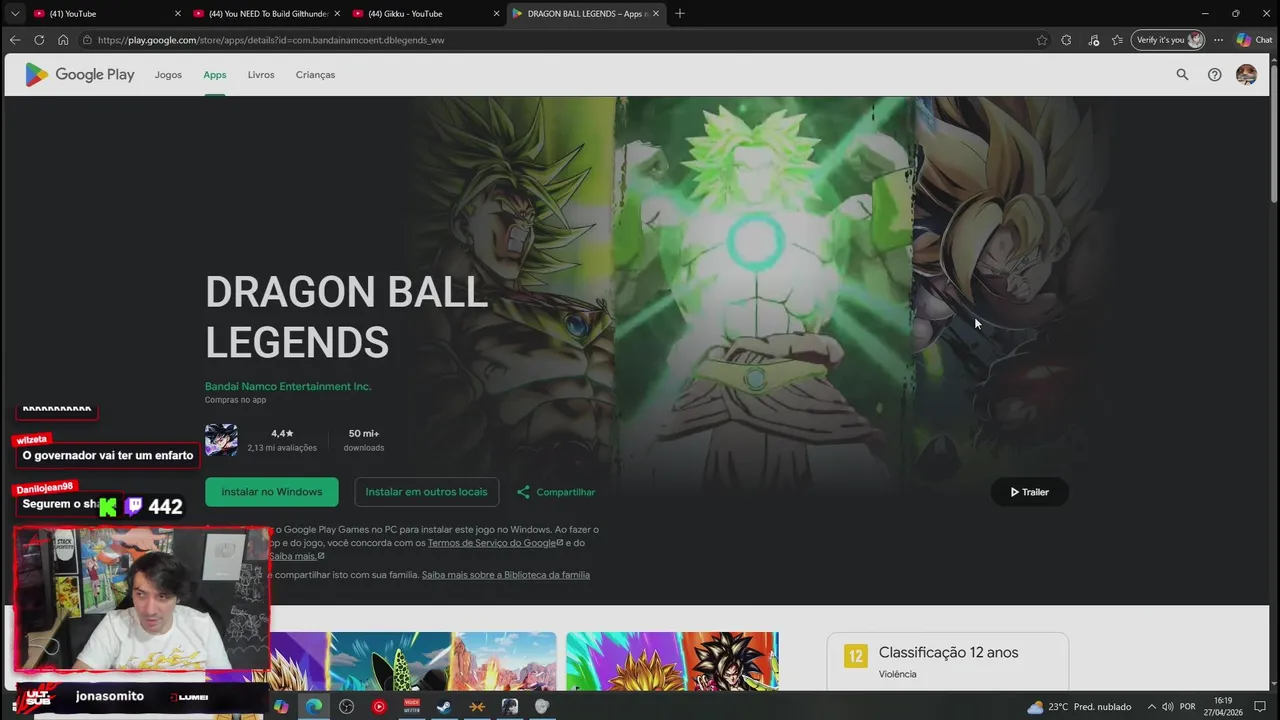Click the 12 content rating badge
Screen dimensions: 1280x720
[855, 656]
